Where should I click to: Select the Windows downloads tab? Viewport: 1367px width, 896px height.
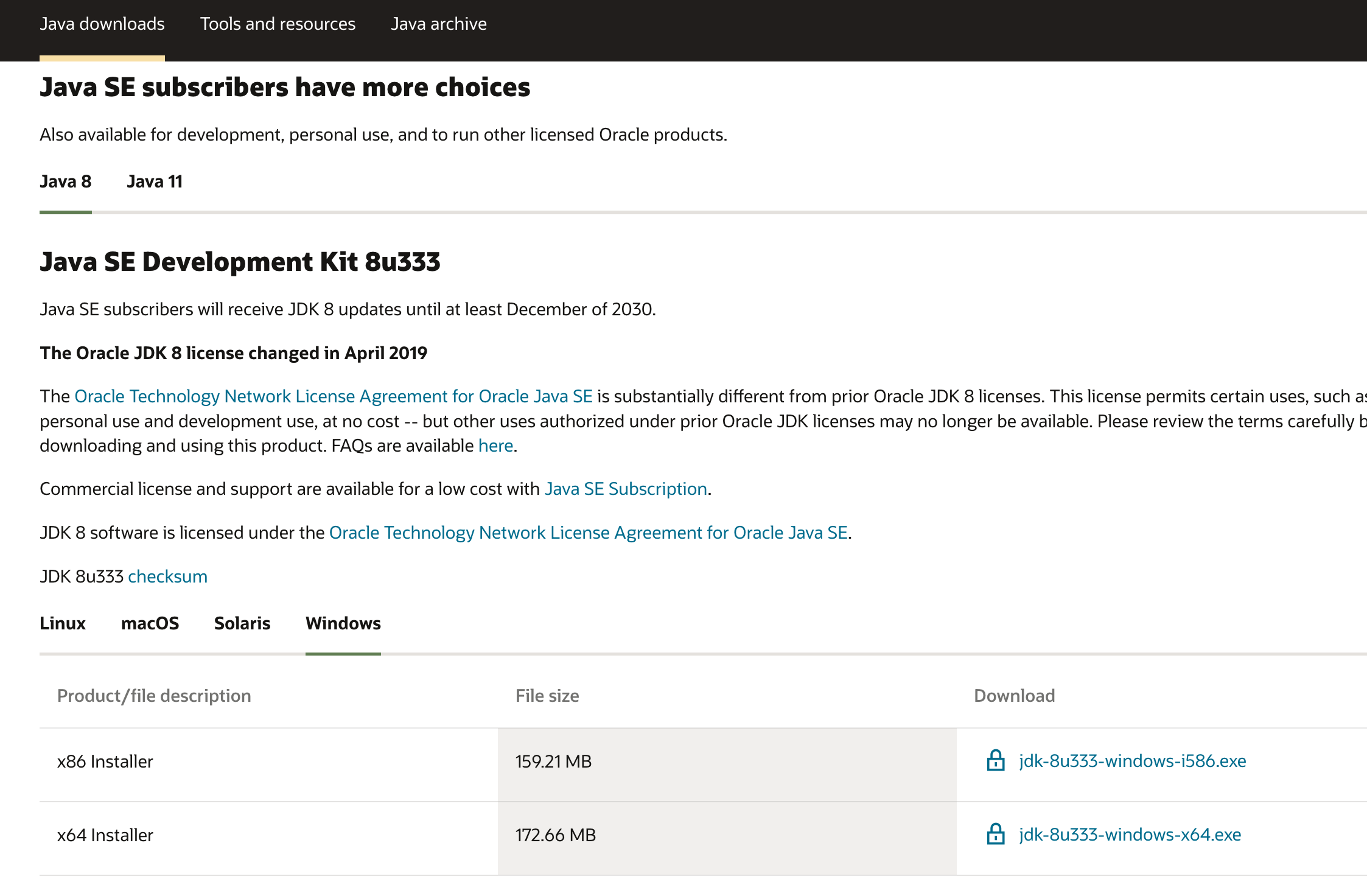coord(343,624)
